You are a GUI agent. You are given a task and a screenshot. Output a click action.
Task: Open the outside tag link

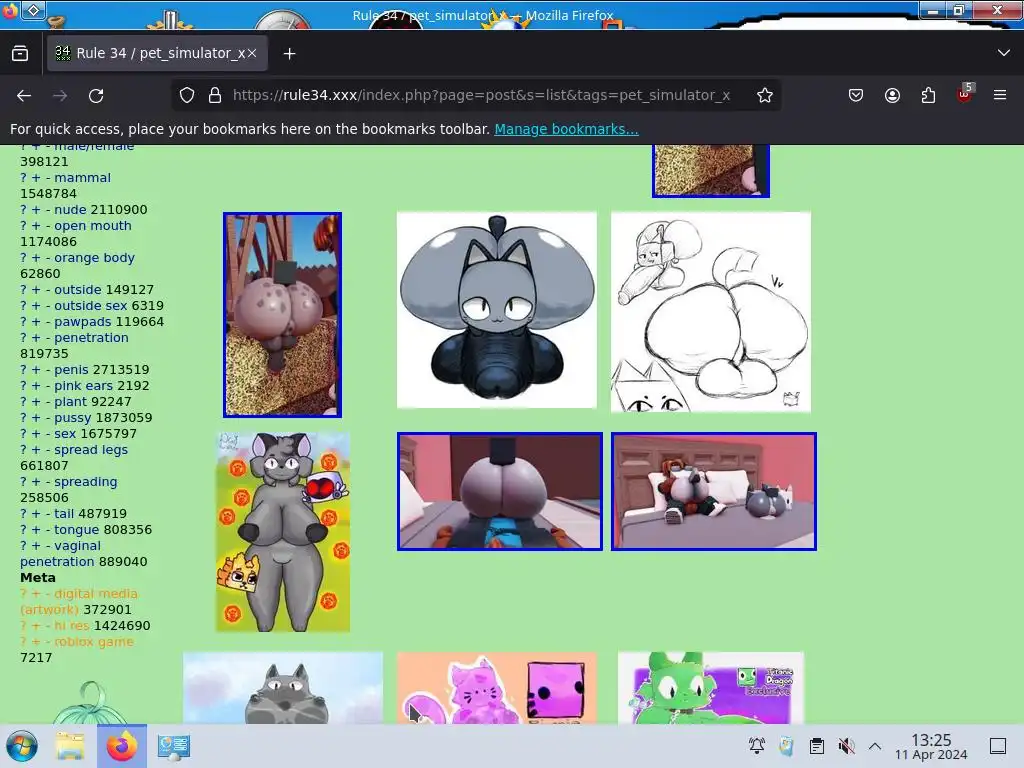point(77,289)
